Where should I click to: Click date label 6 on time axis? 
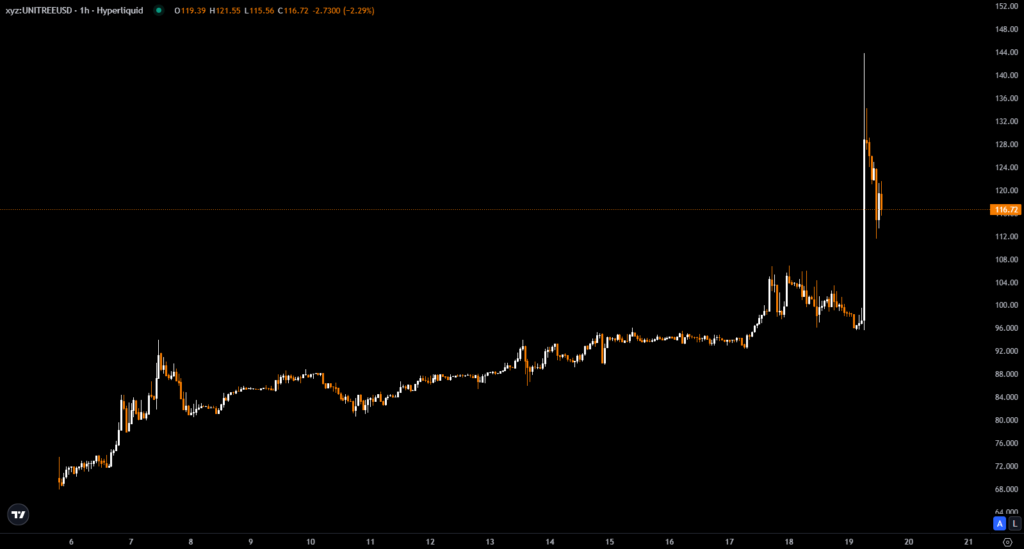tap(71, 542)
